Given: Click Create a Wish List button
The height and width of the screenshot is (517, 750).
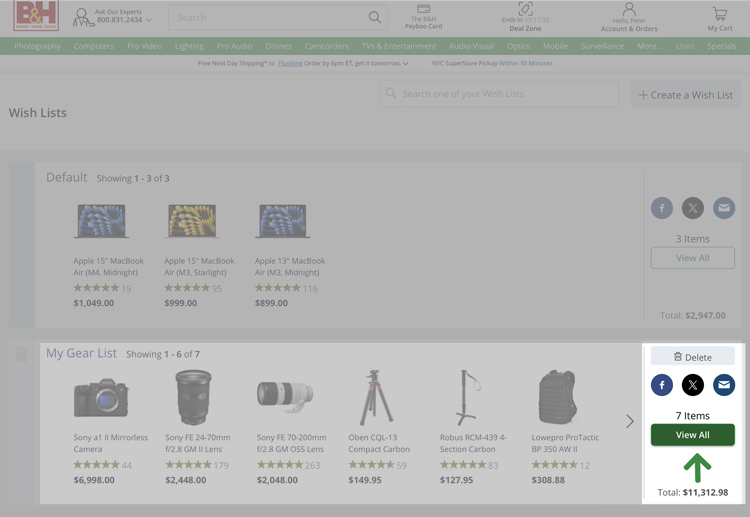Looking at the screenshot, I should click(686, 95).
